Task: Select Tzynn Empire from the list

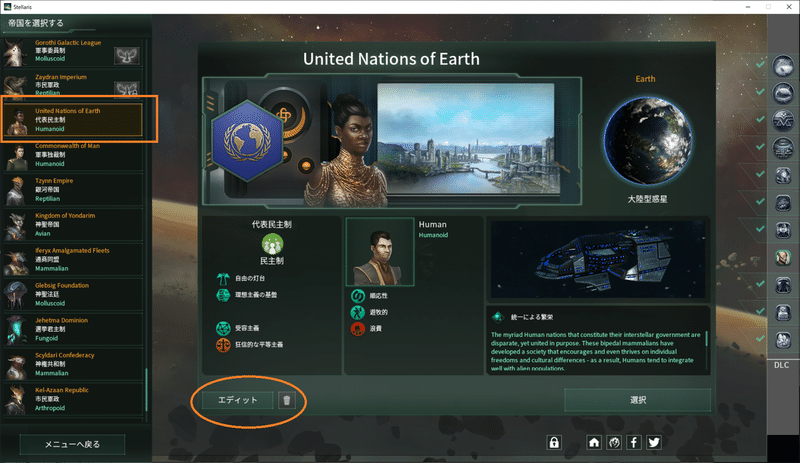Action: [73, 190]
